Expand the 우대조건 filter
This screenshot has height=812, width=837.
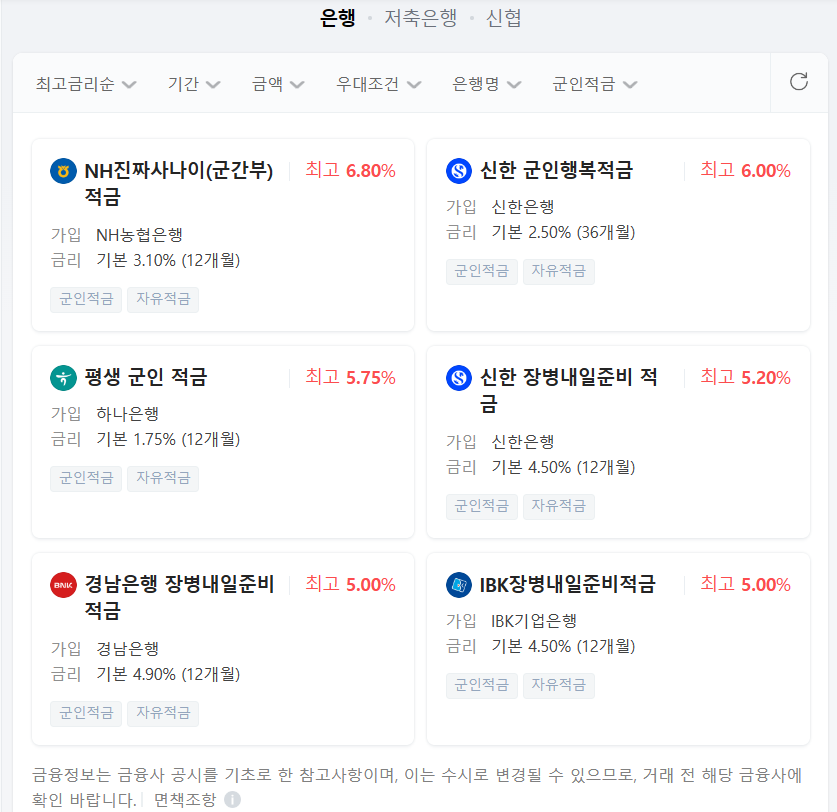[x=378, y=84]
